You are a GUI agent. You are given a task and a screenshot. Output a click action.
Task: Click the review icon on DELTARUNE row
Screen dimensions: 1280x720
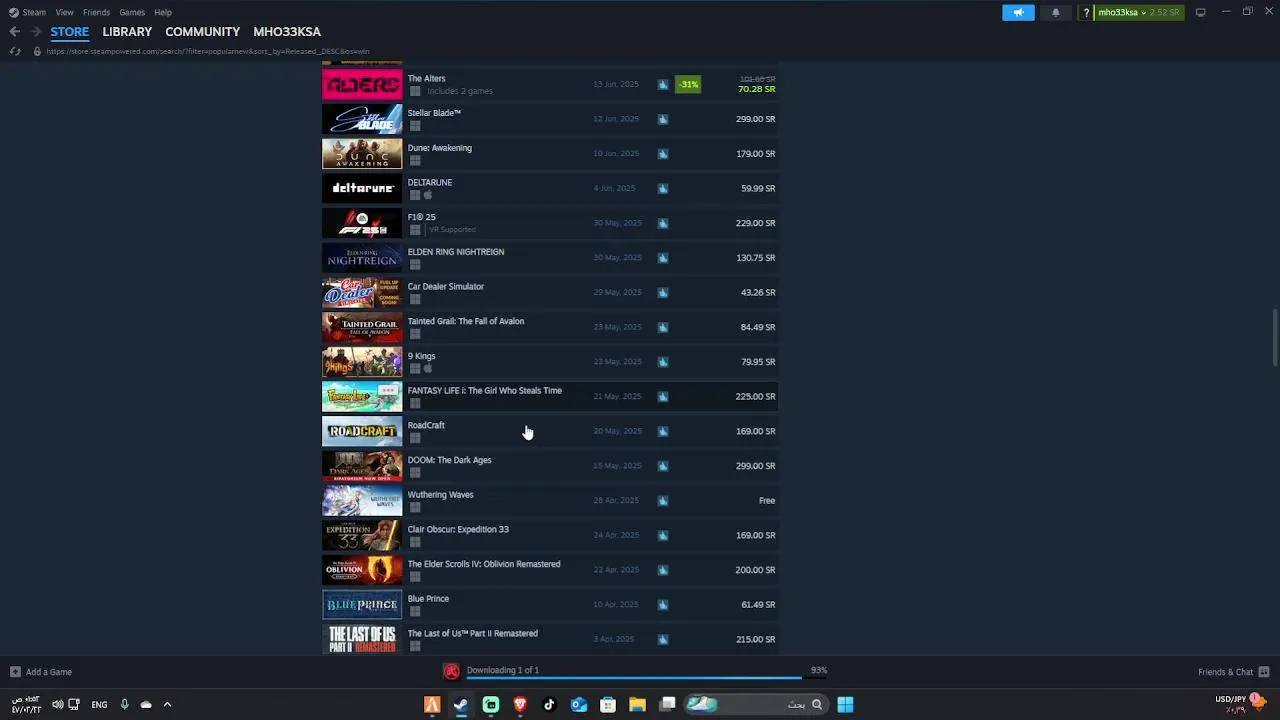click(x=663, y=188)
